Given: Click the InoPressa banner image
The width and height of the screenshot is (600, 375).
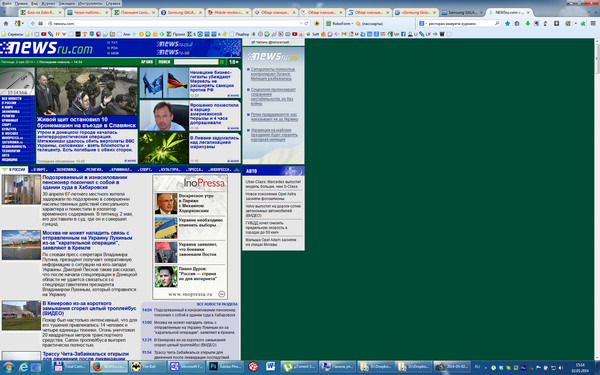Looking at the screenshot, I should tap(190, 183).
